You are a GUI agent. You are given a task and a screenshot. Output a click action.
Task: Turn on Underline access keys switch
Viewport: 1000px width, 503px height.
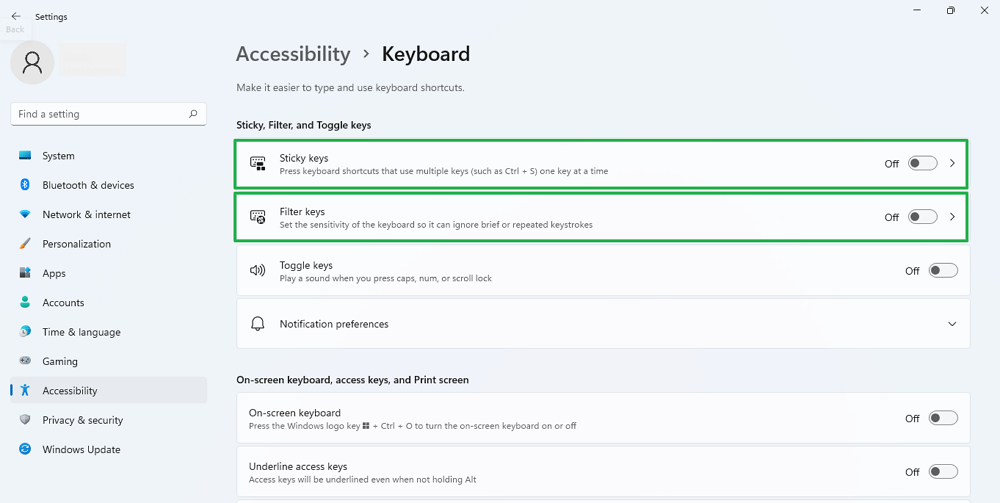pyautogui.click(x=943, y=472)
